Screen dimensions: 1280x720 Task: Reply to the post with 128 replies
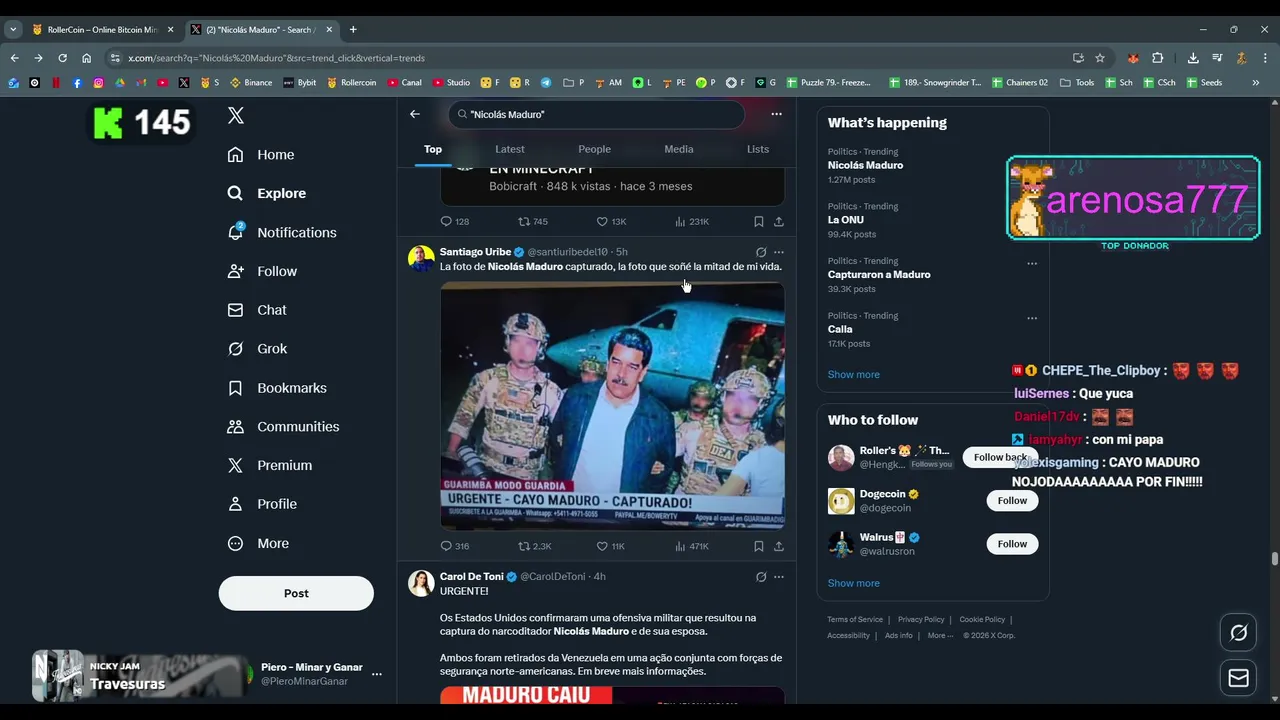(x=455, y=221)
